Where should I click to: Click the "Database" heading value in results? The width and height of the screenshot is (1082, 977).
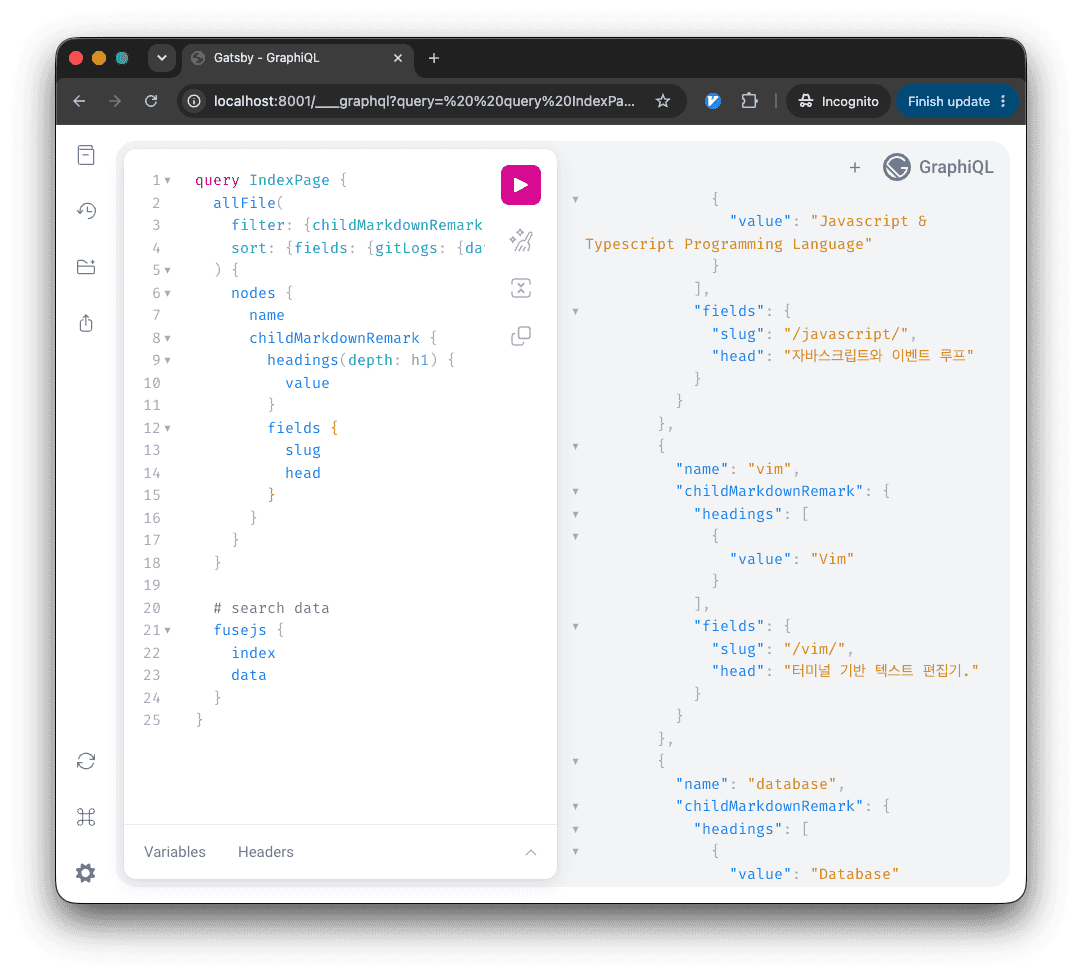[855, 874]
